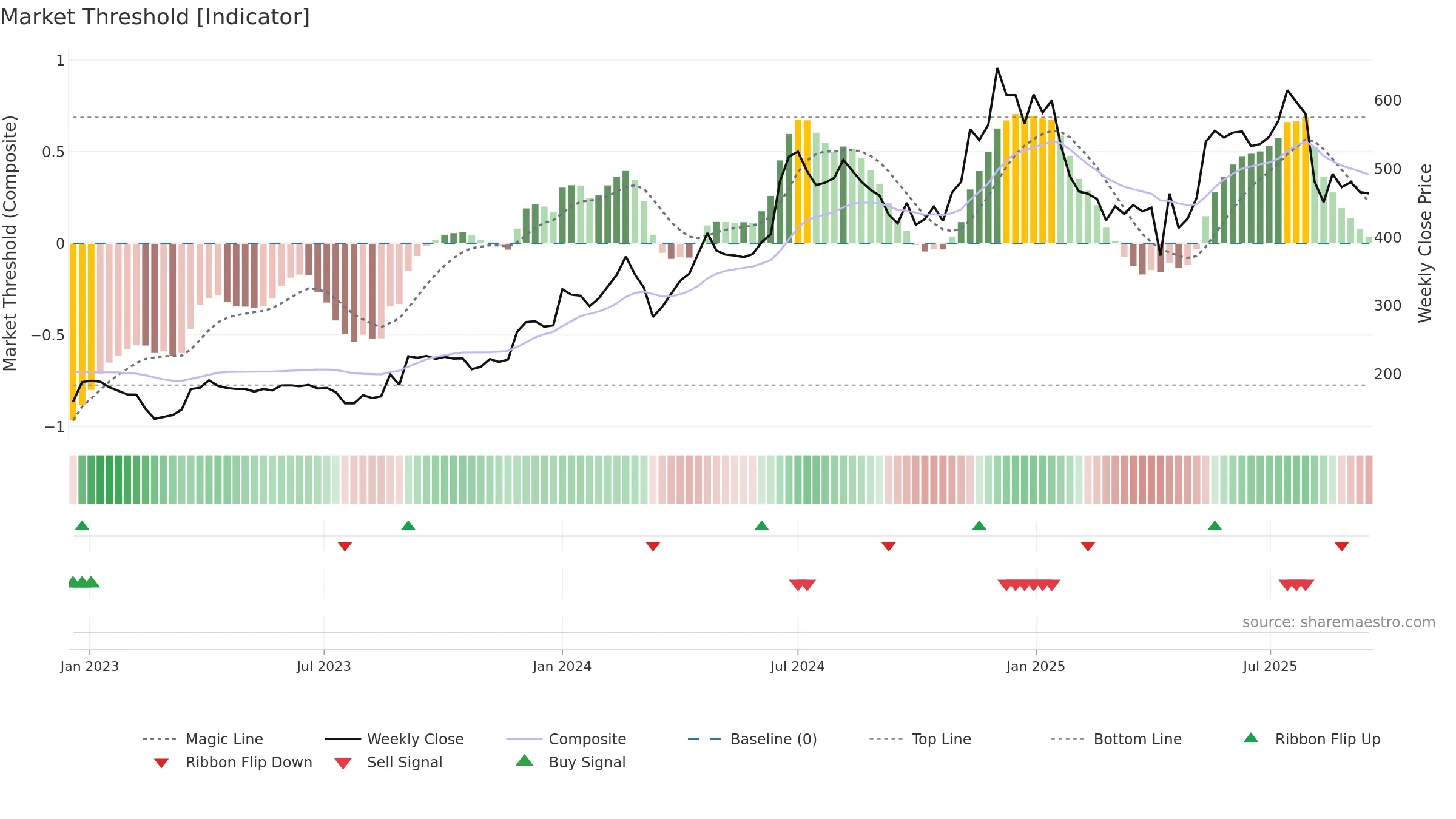Click the 300 price axis label
1456x819 pixels.
1388,305
